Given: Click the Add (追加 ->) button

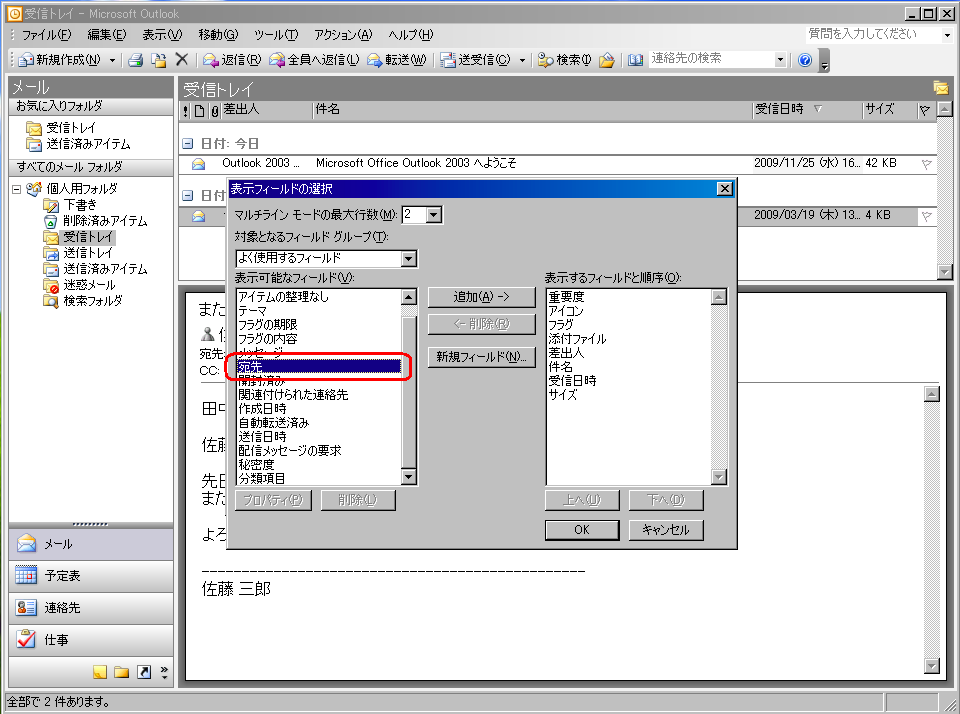Looking at the screenshot, I should (481, 297).
